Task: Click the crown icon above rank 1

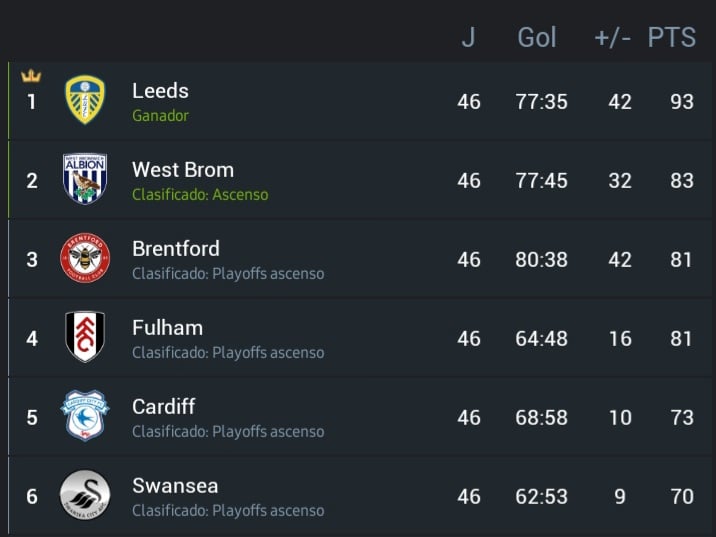Action: pos(31,76)
